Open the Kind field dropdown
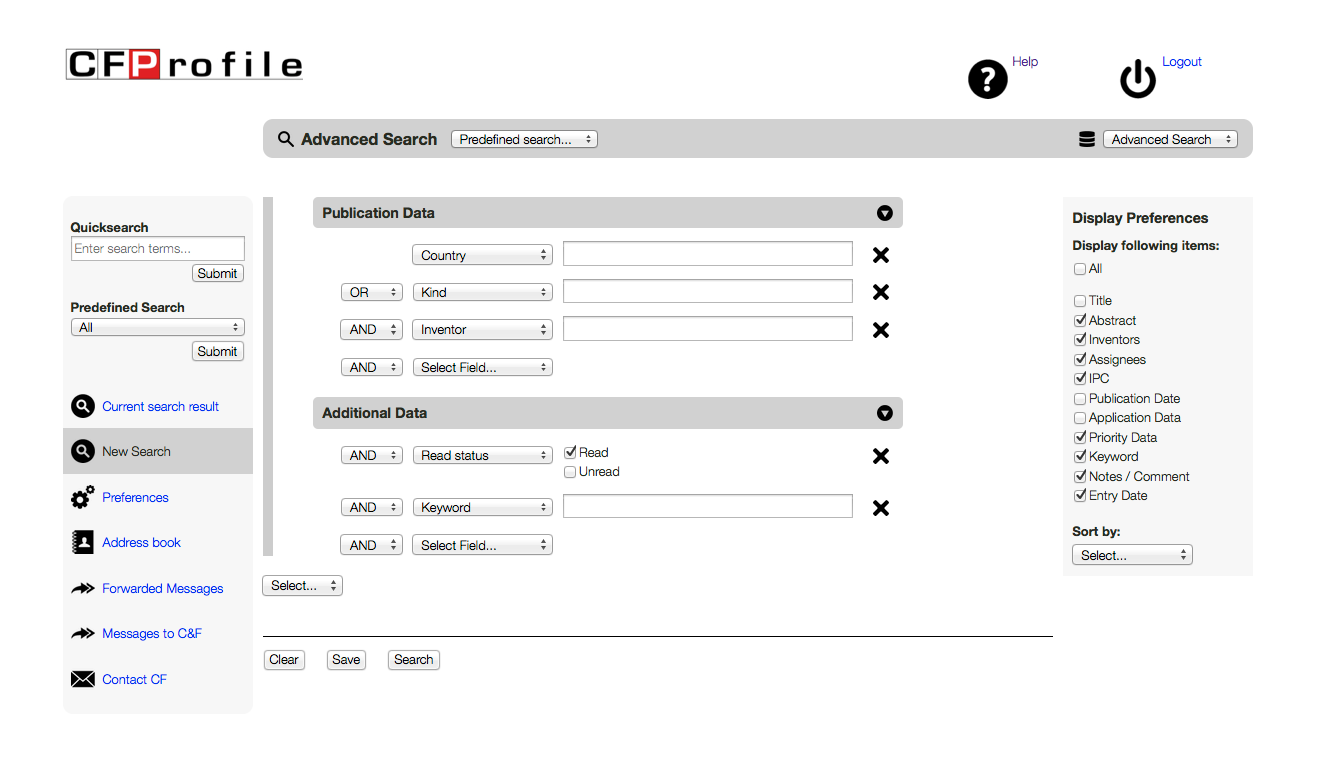This screenshot has height=768, width=1319. coord(482,292)
